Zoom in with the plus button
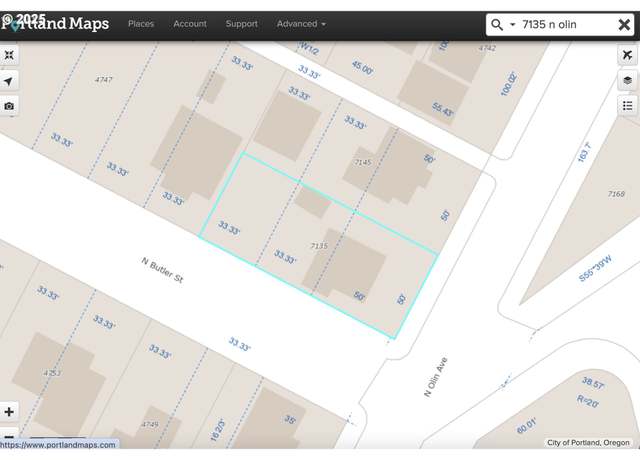Screen dimensions: 640x460 coord(9,412)
